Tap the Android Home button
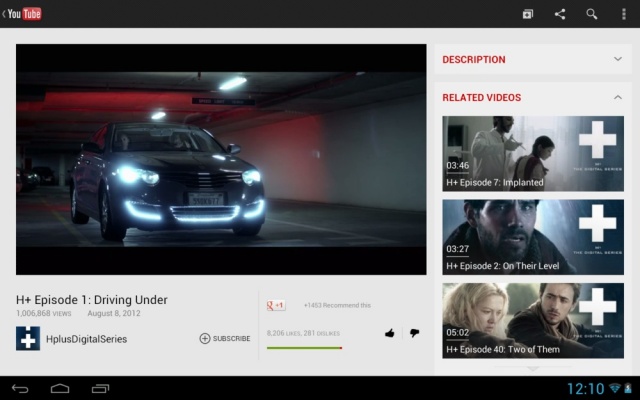Viewport: 640px width, 400px height. (x=60, y=389)
